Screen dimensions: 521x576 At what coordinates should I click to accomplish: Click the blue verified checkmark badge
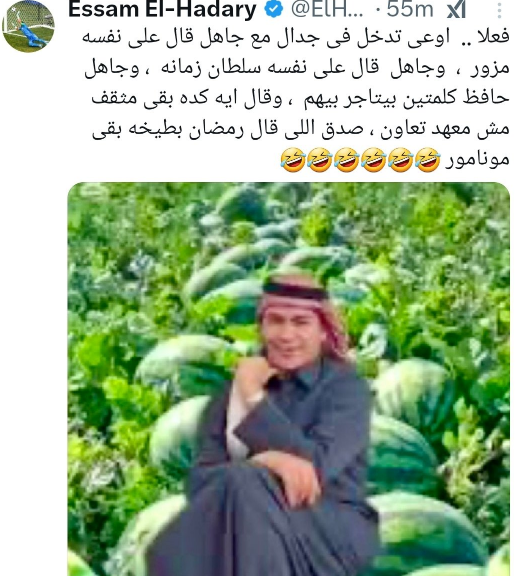(x=274, y=10)
